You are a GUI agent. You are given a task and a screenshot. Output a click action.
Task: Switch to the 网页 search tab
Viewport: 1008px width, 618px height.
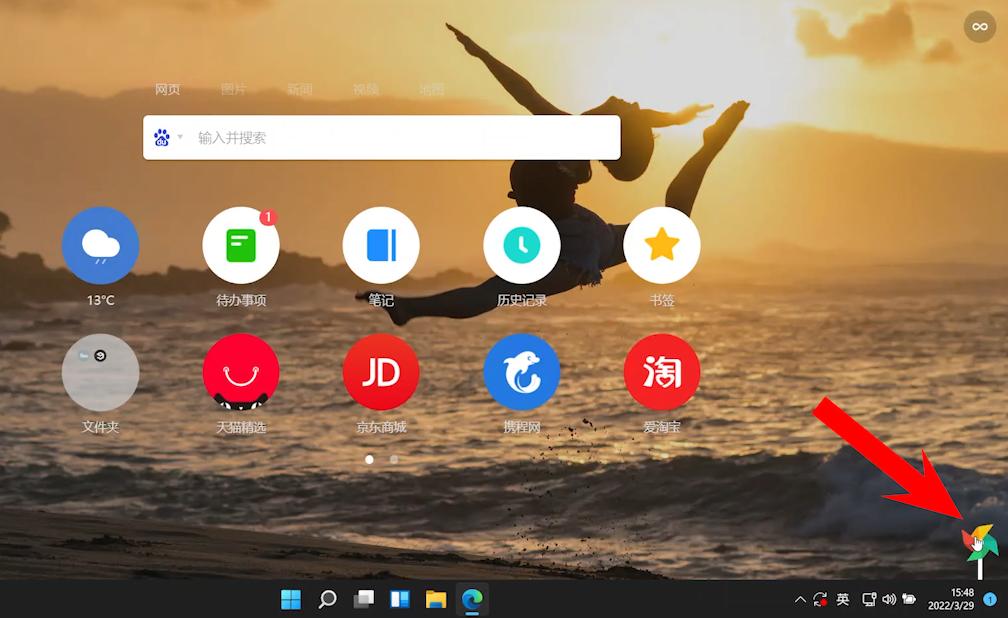point(167,90)
